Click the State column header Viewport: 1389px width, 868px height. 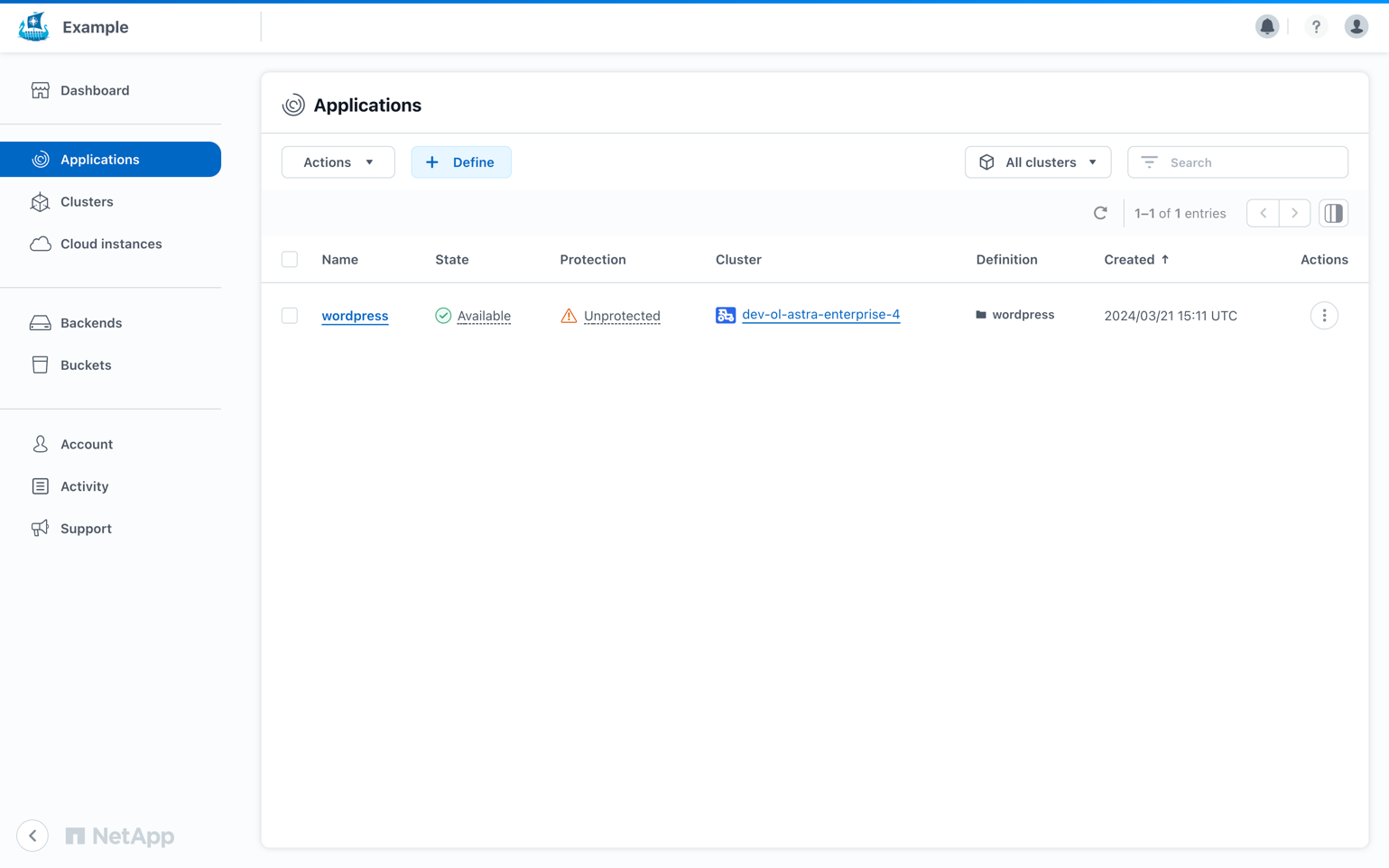[x=452, y=260]
